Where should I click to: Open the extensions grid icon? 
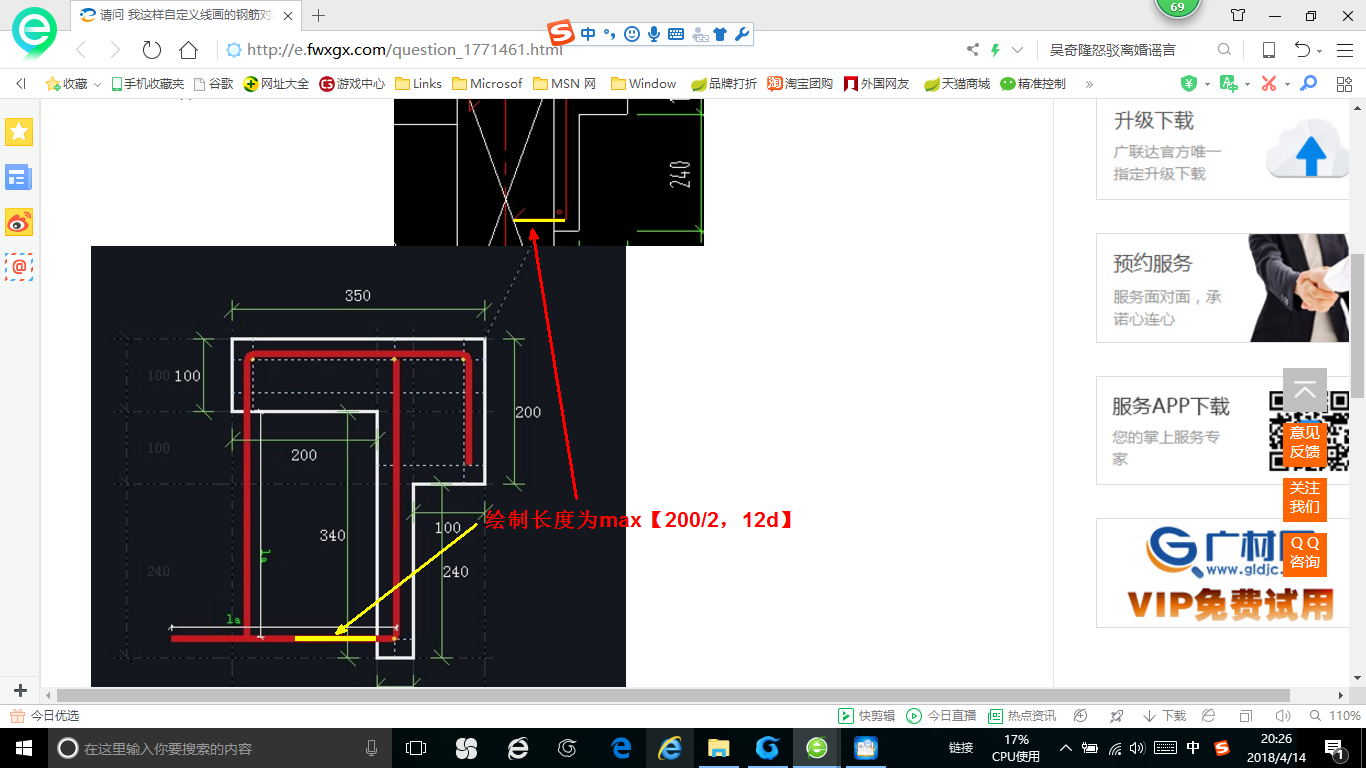coord(1344,84)
